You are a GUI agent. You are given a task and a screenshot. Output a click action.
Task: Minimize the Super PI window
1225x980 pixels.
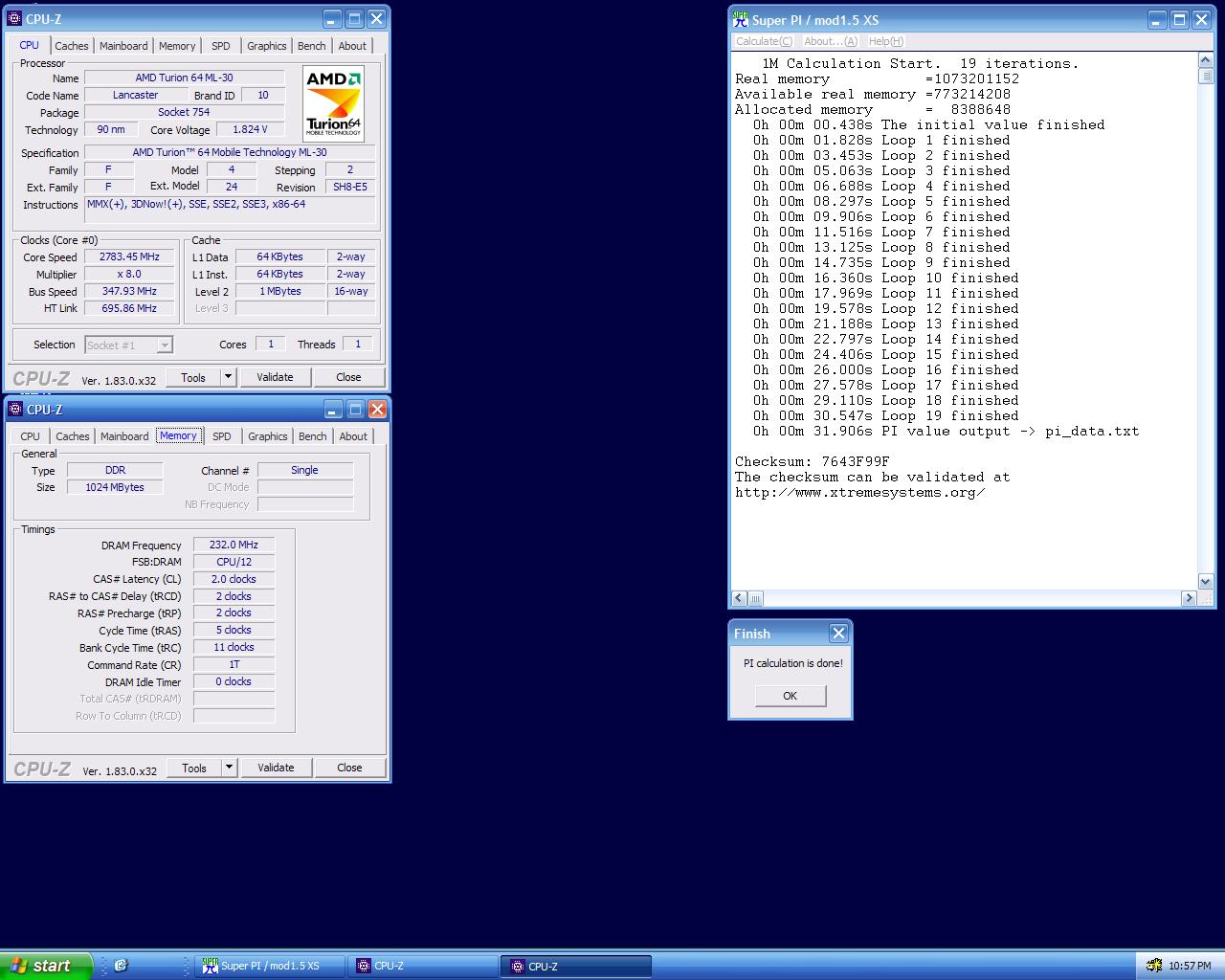point(1157,19)
